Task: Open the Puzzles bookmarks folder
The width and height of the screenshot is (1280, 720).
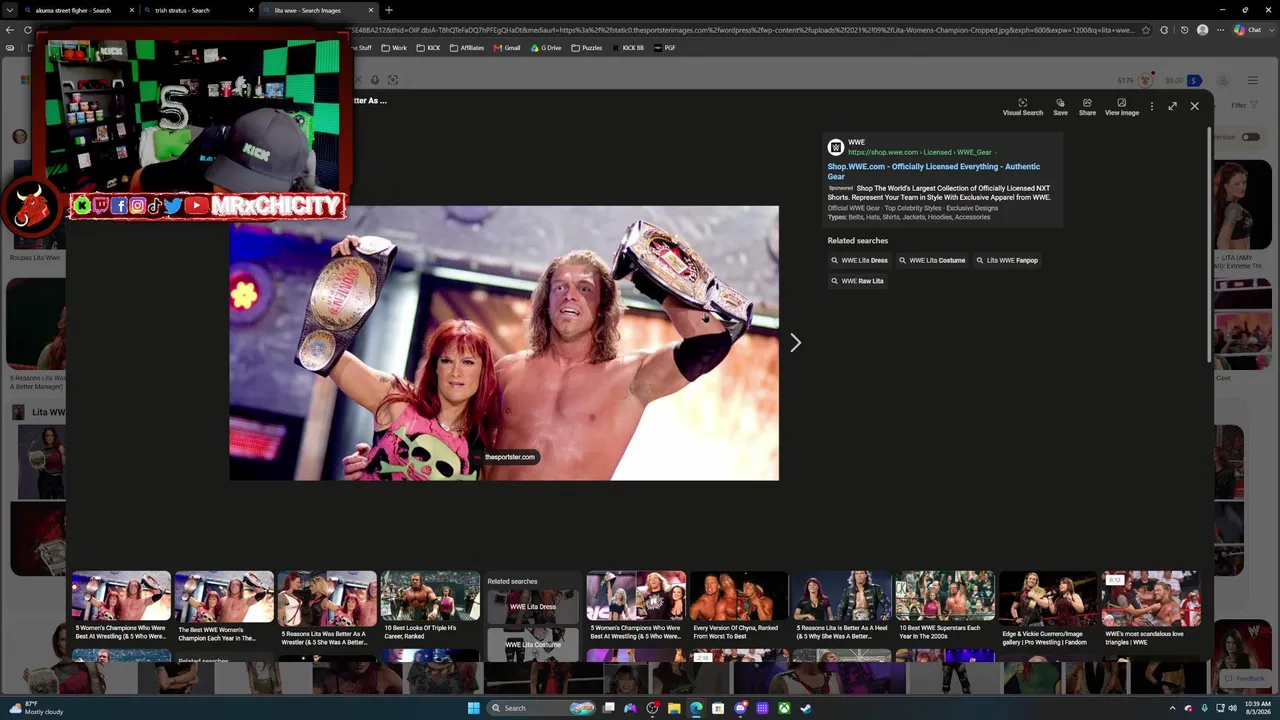Action: coord(587,48)
